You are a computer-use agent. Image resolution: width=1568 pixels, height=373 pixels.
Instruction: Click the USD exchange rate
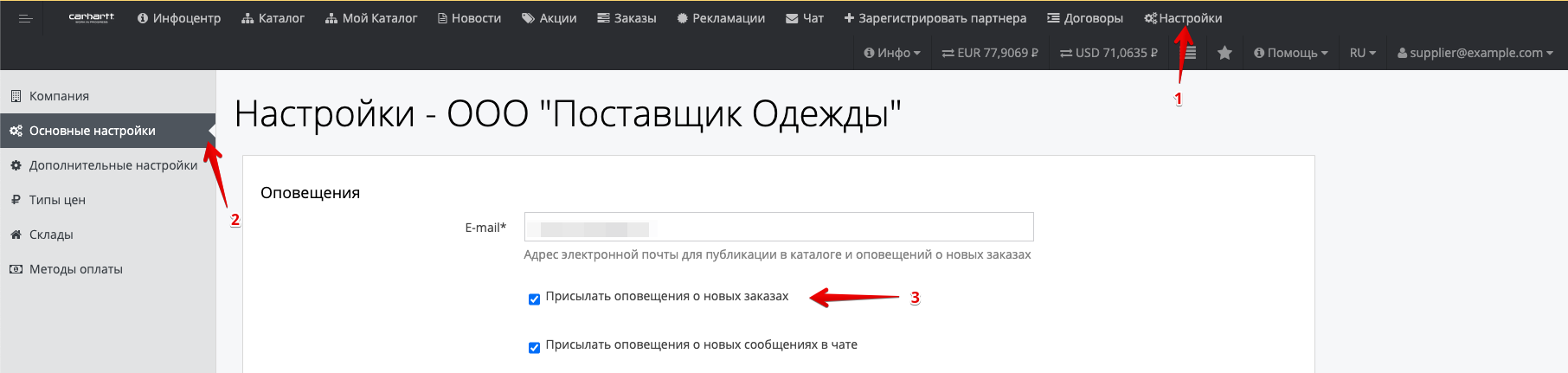click(1109, 53)
